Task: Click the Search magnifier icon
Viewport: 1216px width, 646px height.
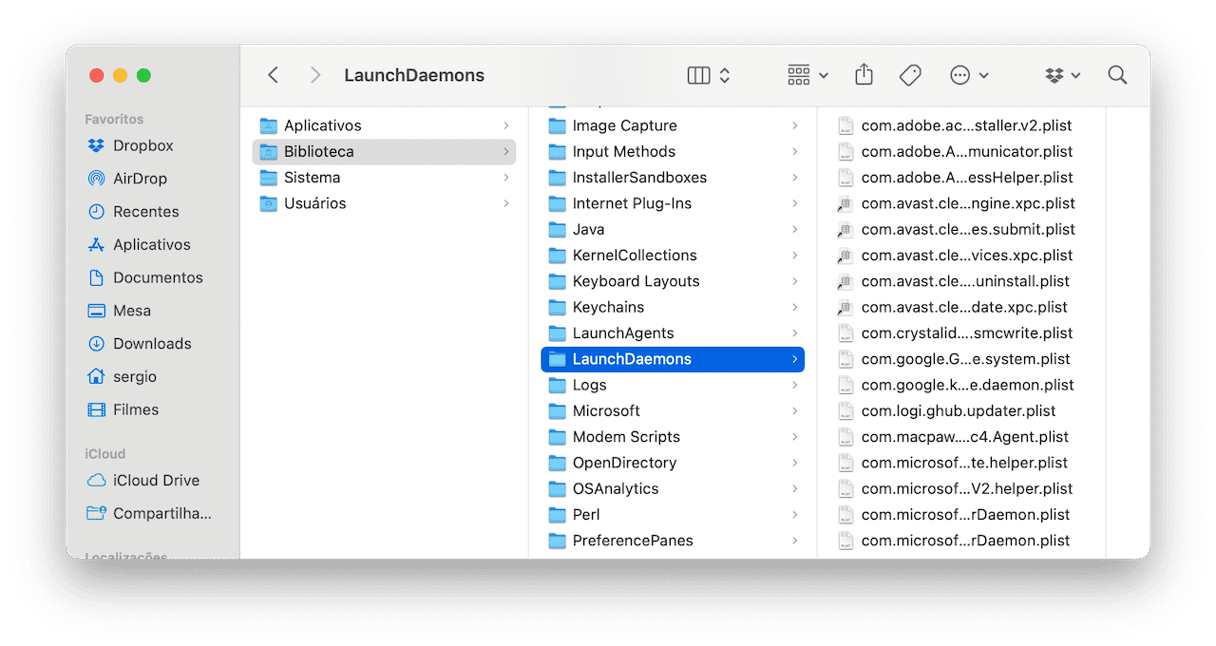Action: pos(1117,75)
